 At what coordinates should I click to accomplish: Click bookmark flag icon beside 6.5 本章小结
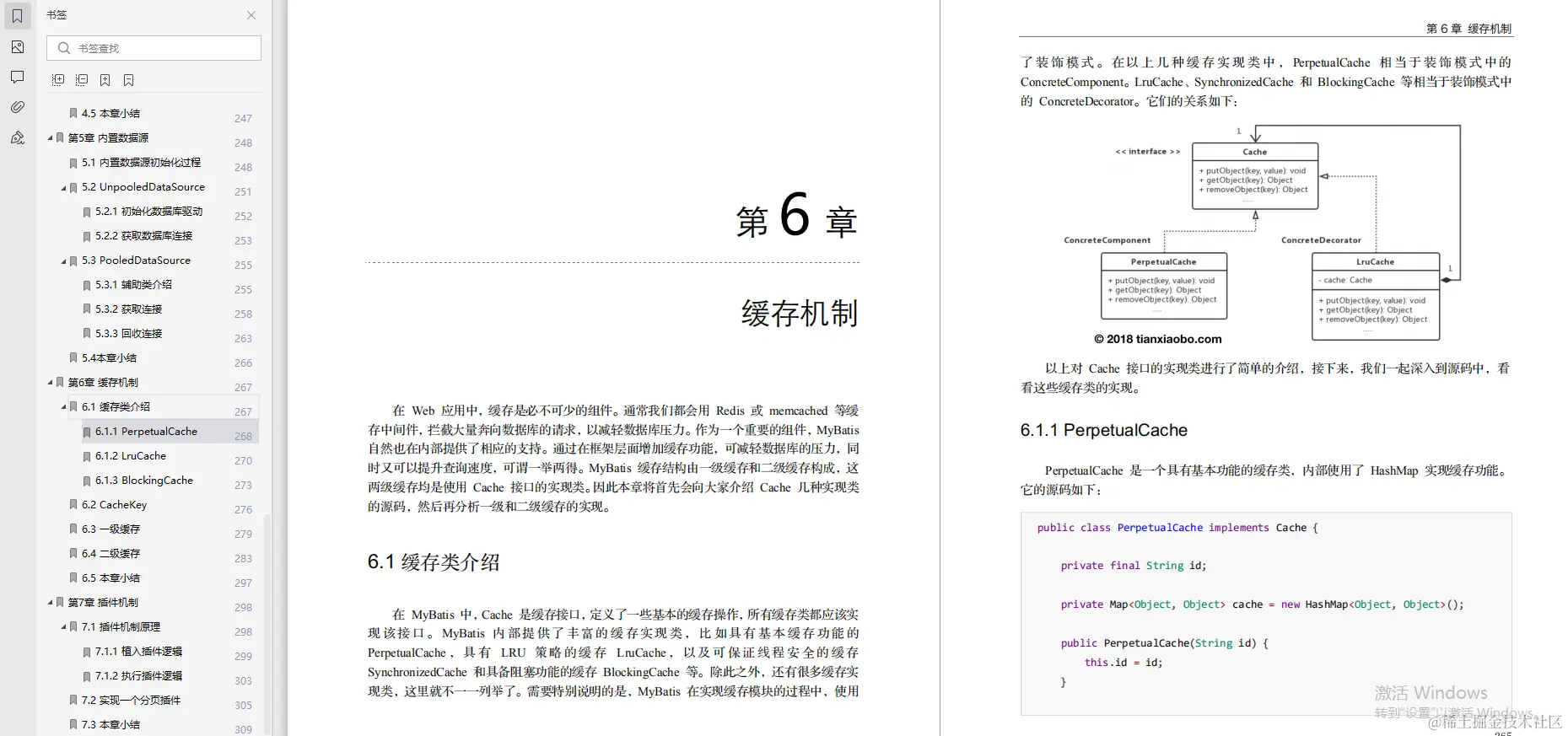coord(73,578)
